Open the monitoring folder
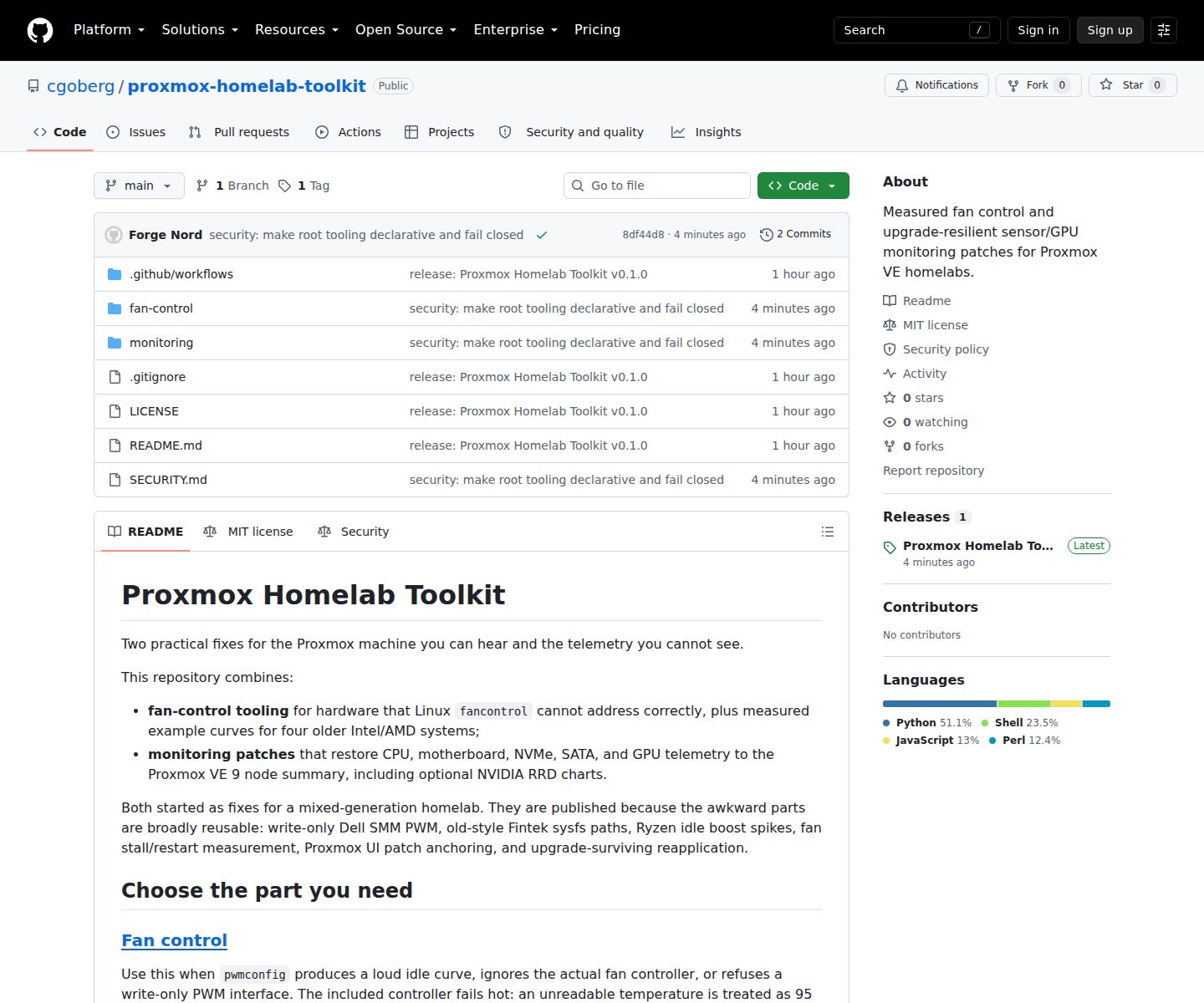This screenshot has height=1003, width=1204. (x=161, y=343)
